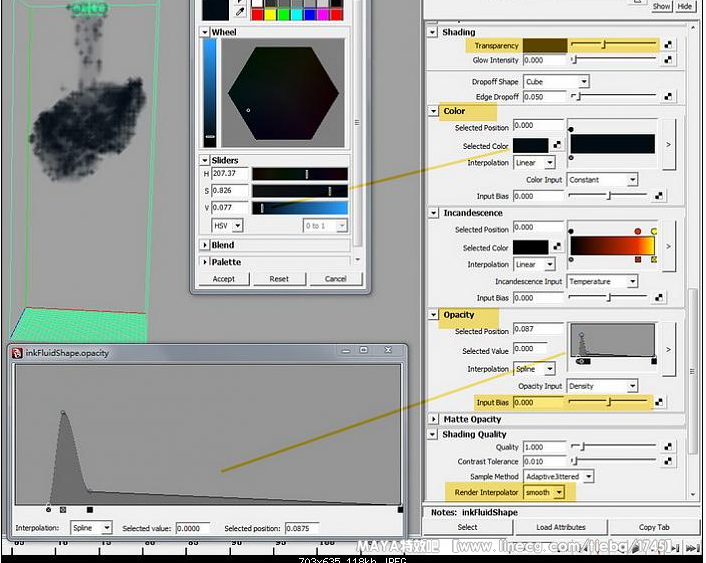The width and height of the screenshot is (706, 563).
Task: Click the Copy Tab button
Action: tap(653, 527)
